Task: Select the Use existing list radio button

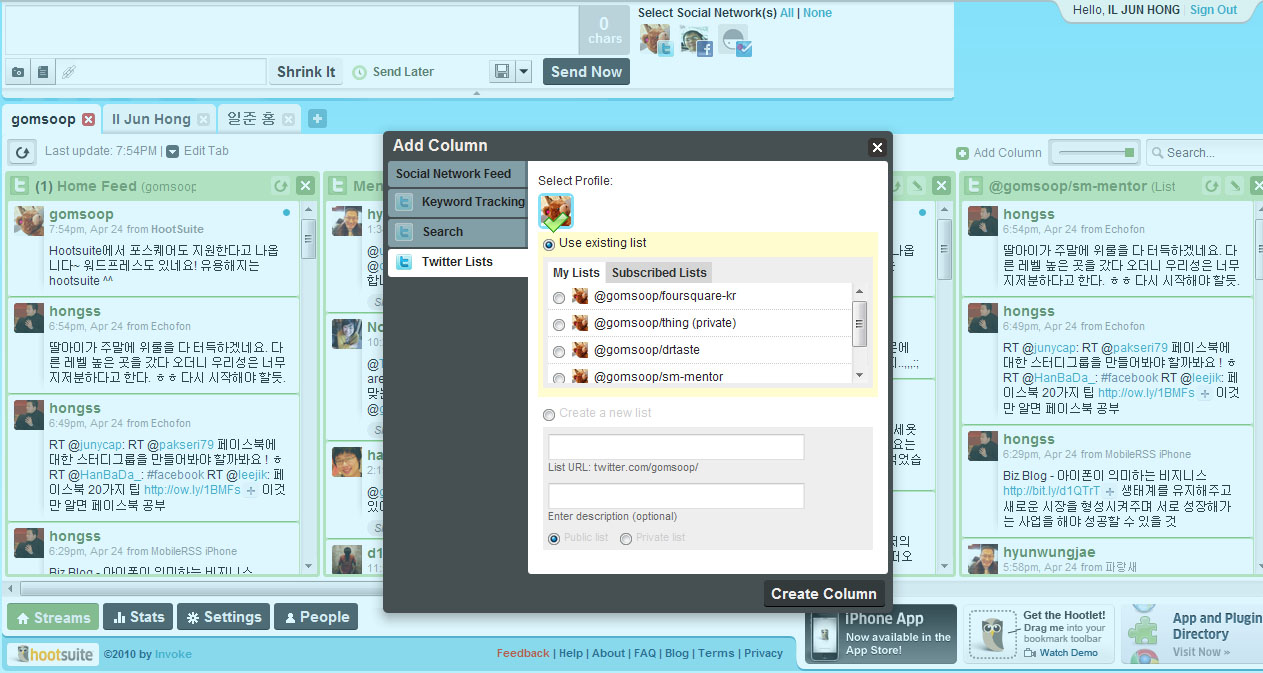Action: 548,244
